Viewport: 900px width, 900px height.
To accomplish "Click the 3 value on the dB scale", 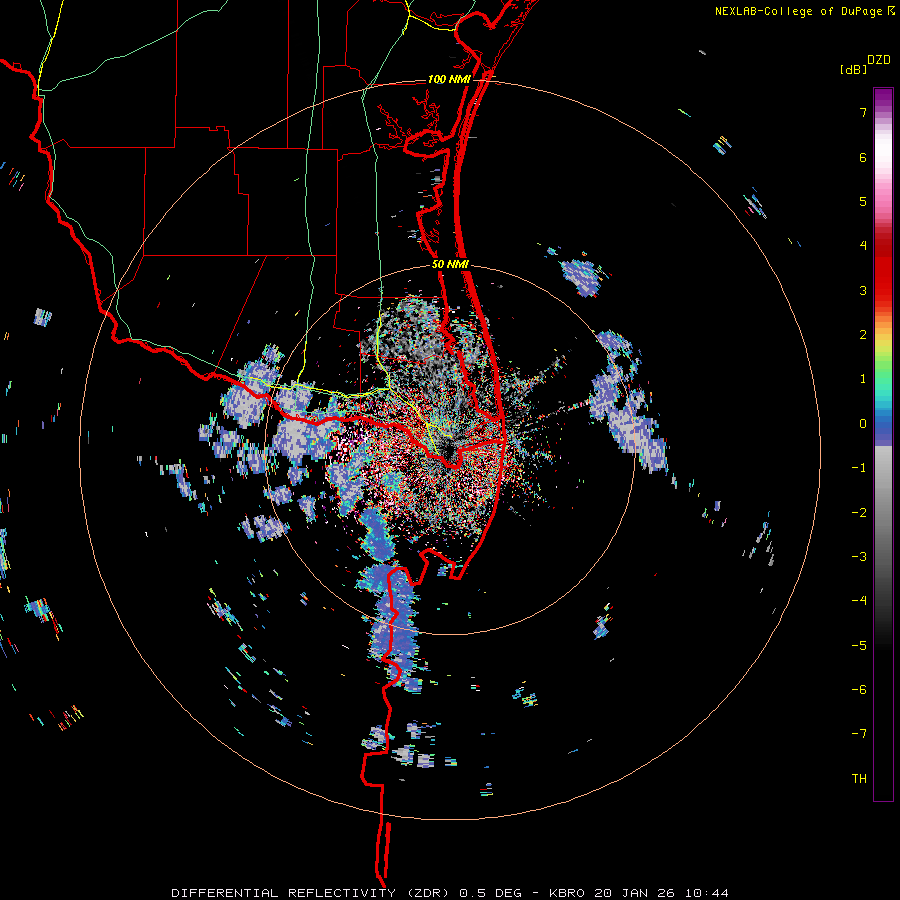I will pyautogui.click(x=863, y=290).
